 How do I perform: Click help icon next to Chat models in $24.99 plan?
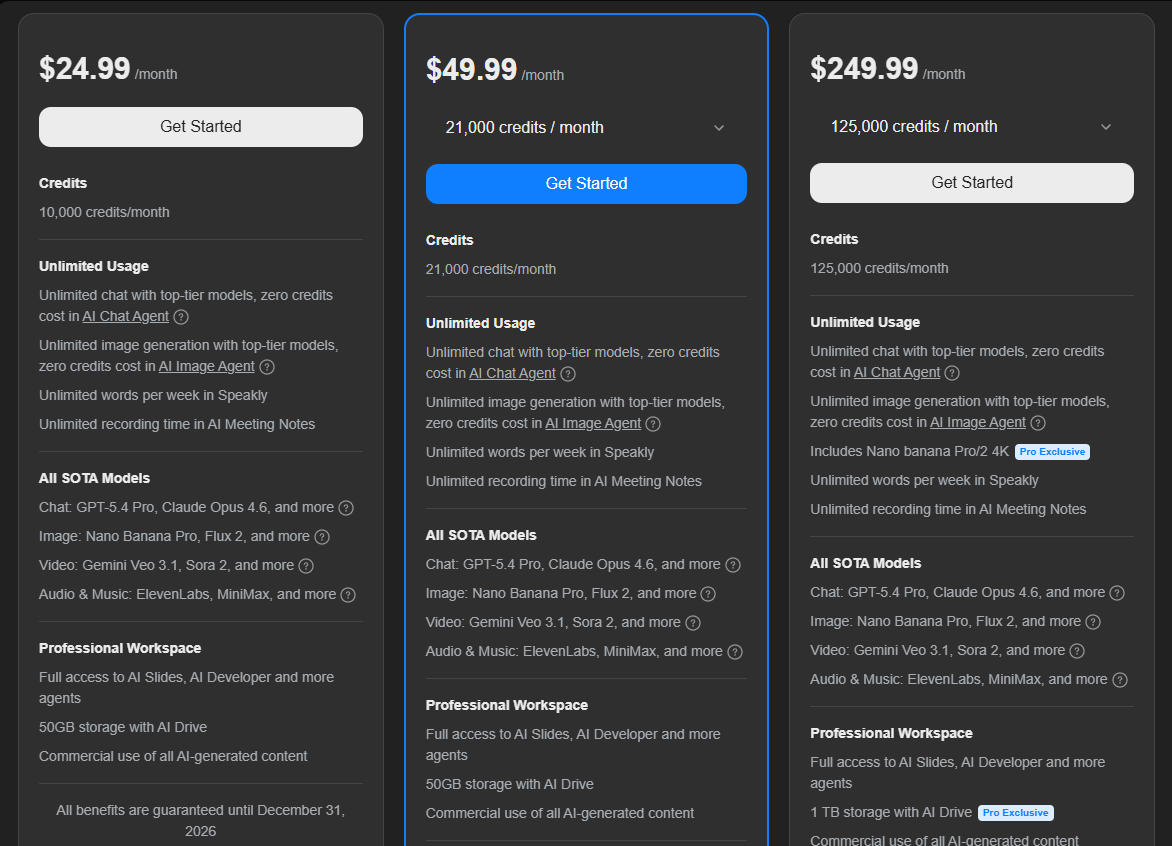coord(346,508)
